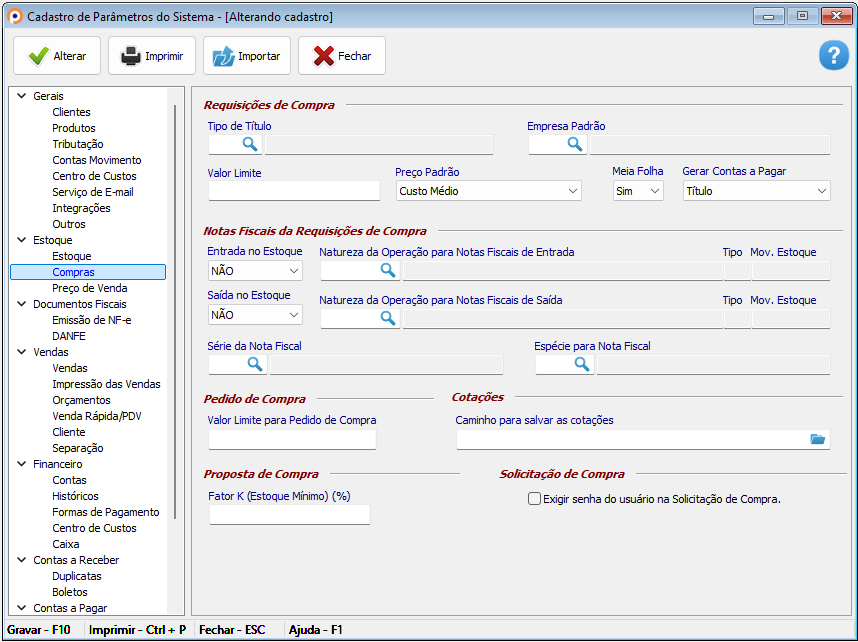Open search lookup for Tipo de Título
Screen dimensions: 858x642
(249, 145)
